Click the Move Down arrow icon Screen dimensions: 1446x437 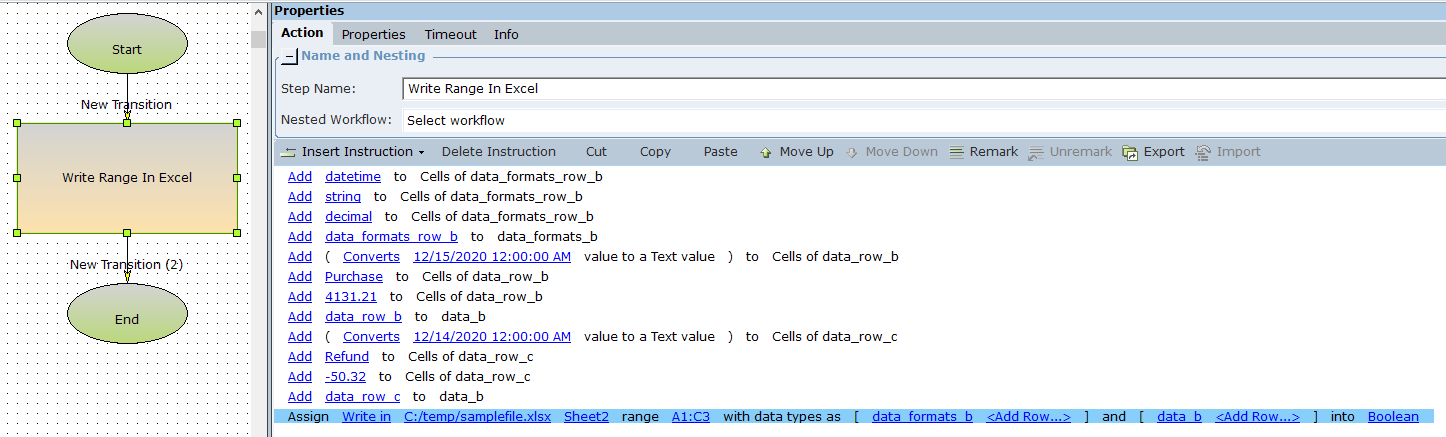852,152
